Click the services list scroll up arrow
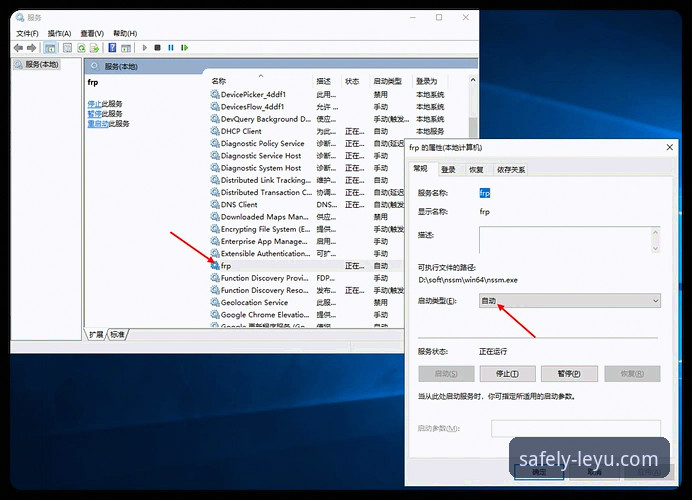 tap(473, 80)
